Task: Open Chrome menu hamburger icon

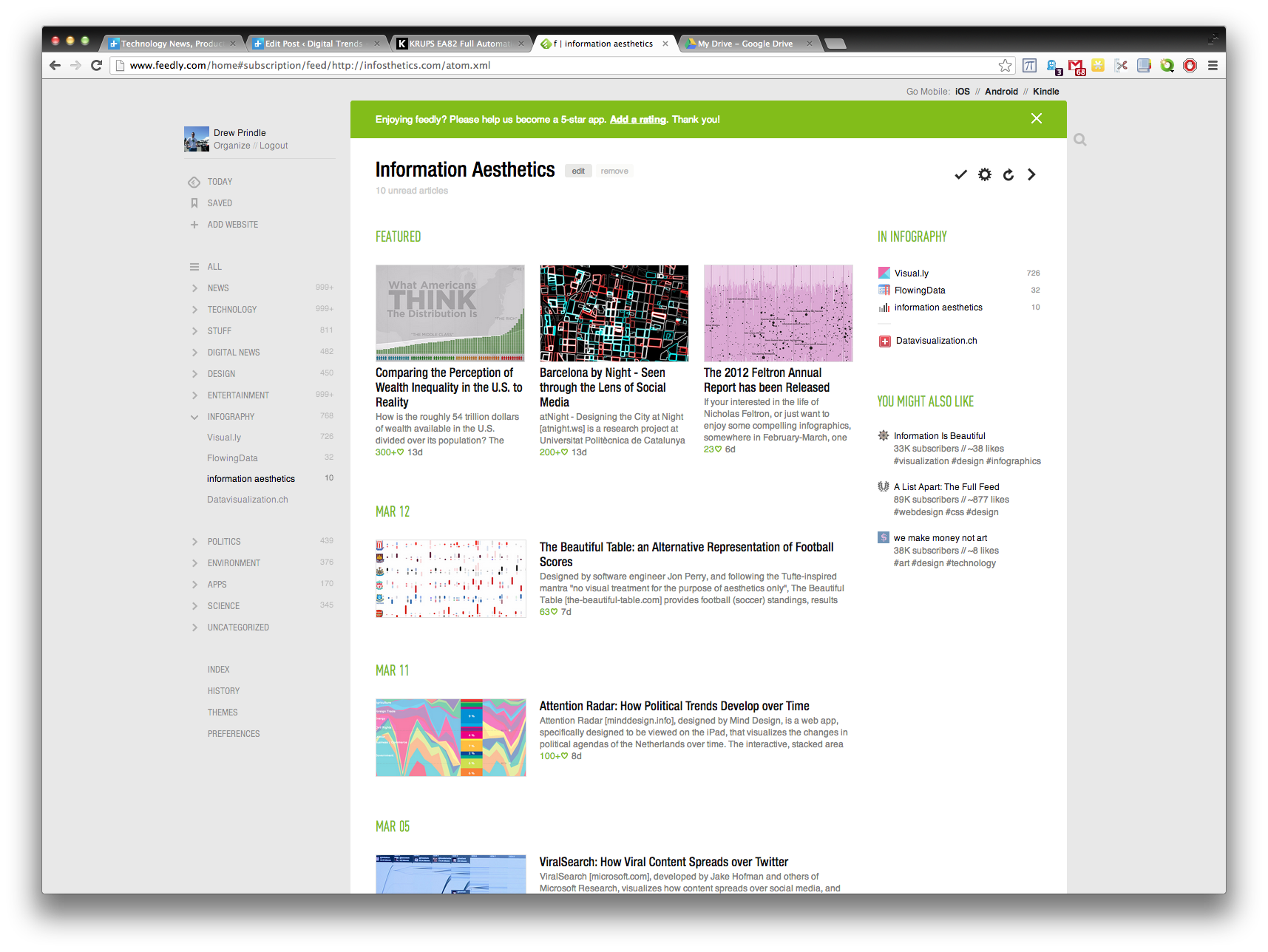Action: click(x=1213, y=65)
